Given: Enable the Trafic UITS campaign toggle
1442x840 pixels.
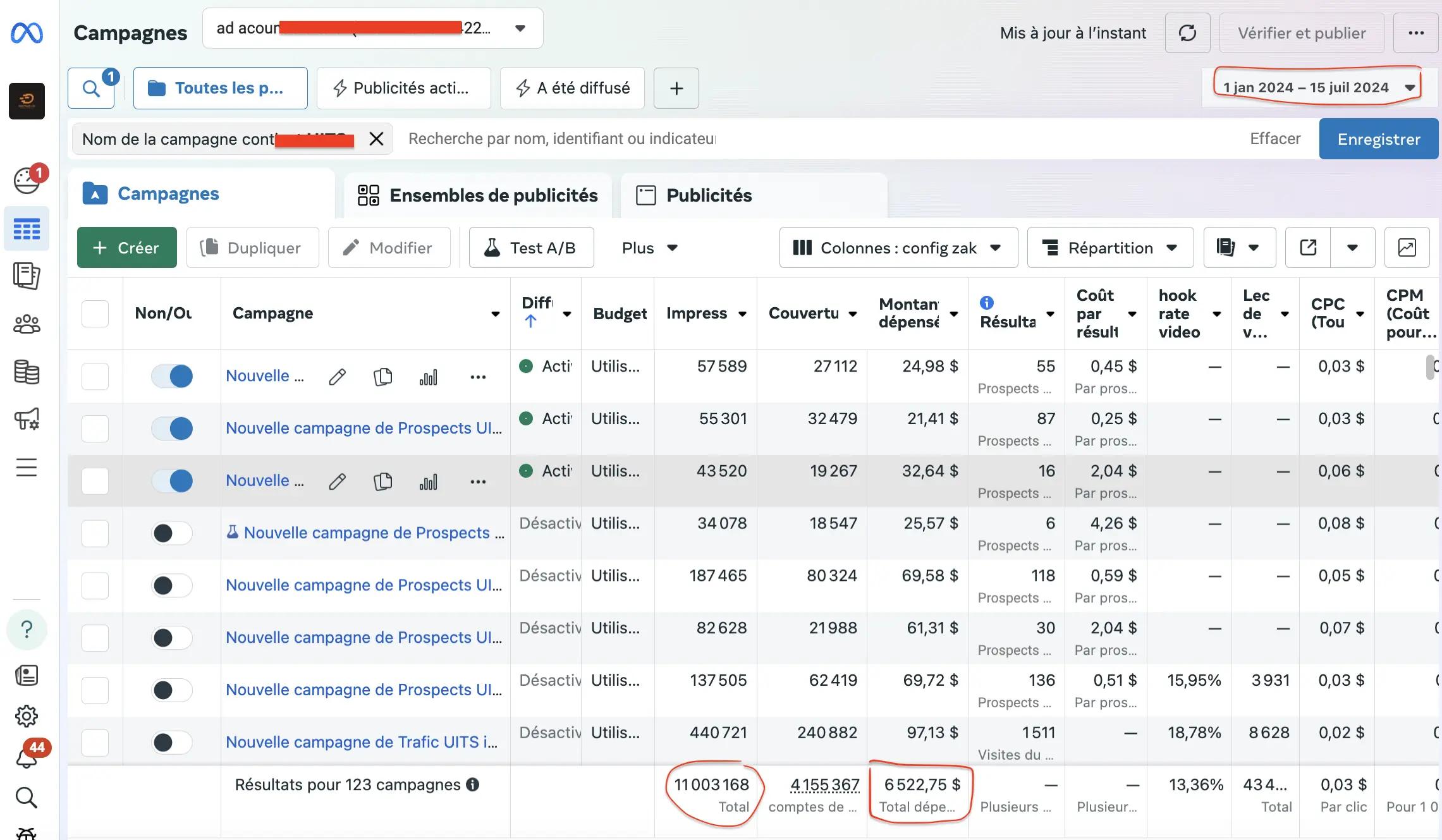Looking at the screenshot, I should [x=172, y=742].
